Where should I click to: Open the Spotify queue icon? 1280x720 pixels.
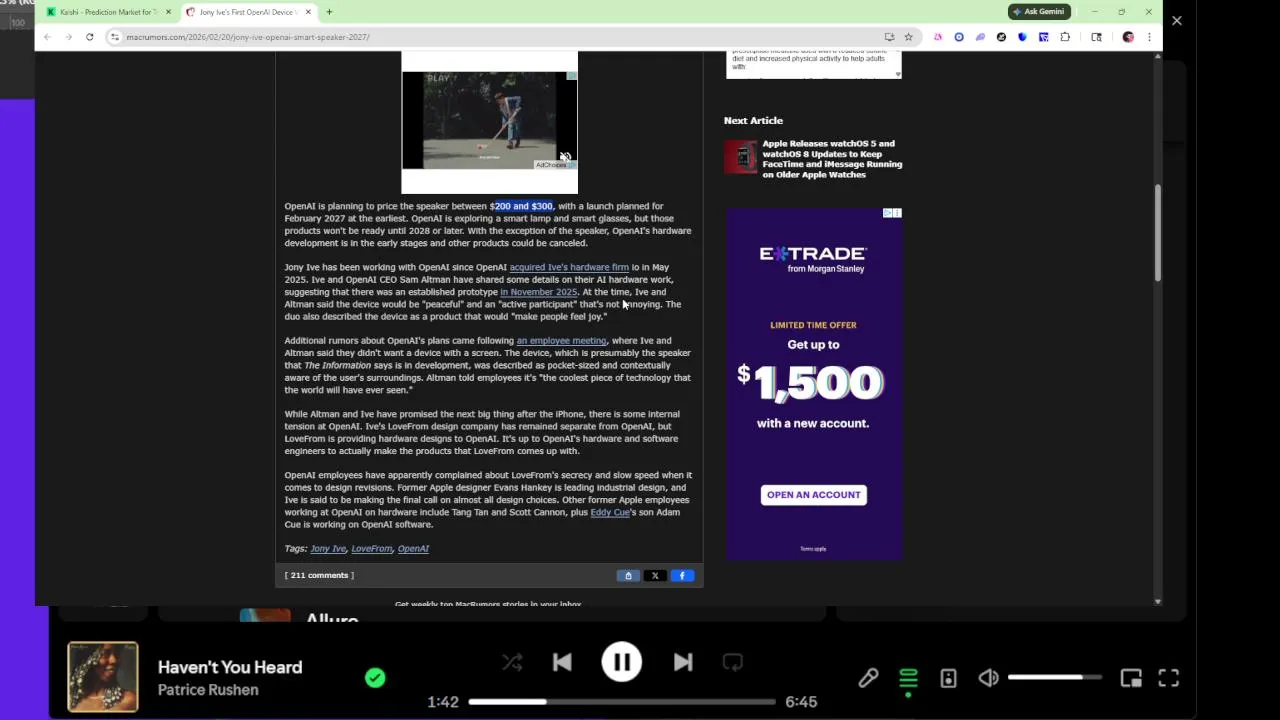[x=908, y=678]
